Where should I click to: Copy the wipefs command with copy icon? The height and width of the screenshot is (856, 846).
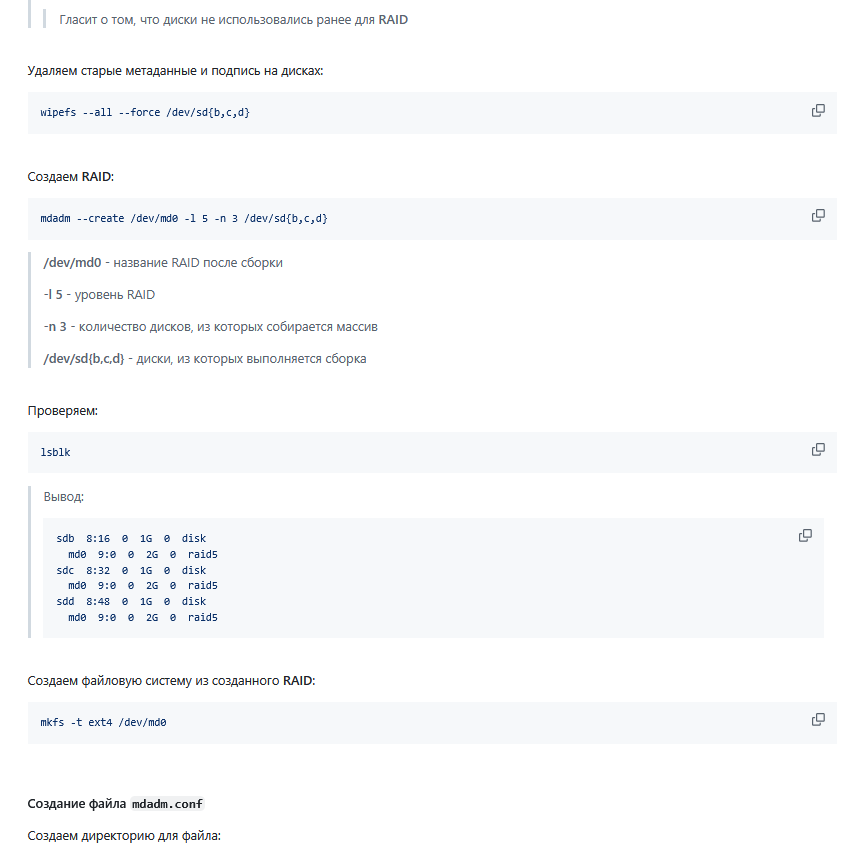point(818,111)
